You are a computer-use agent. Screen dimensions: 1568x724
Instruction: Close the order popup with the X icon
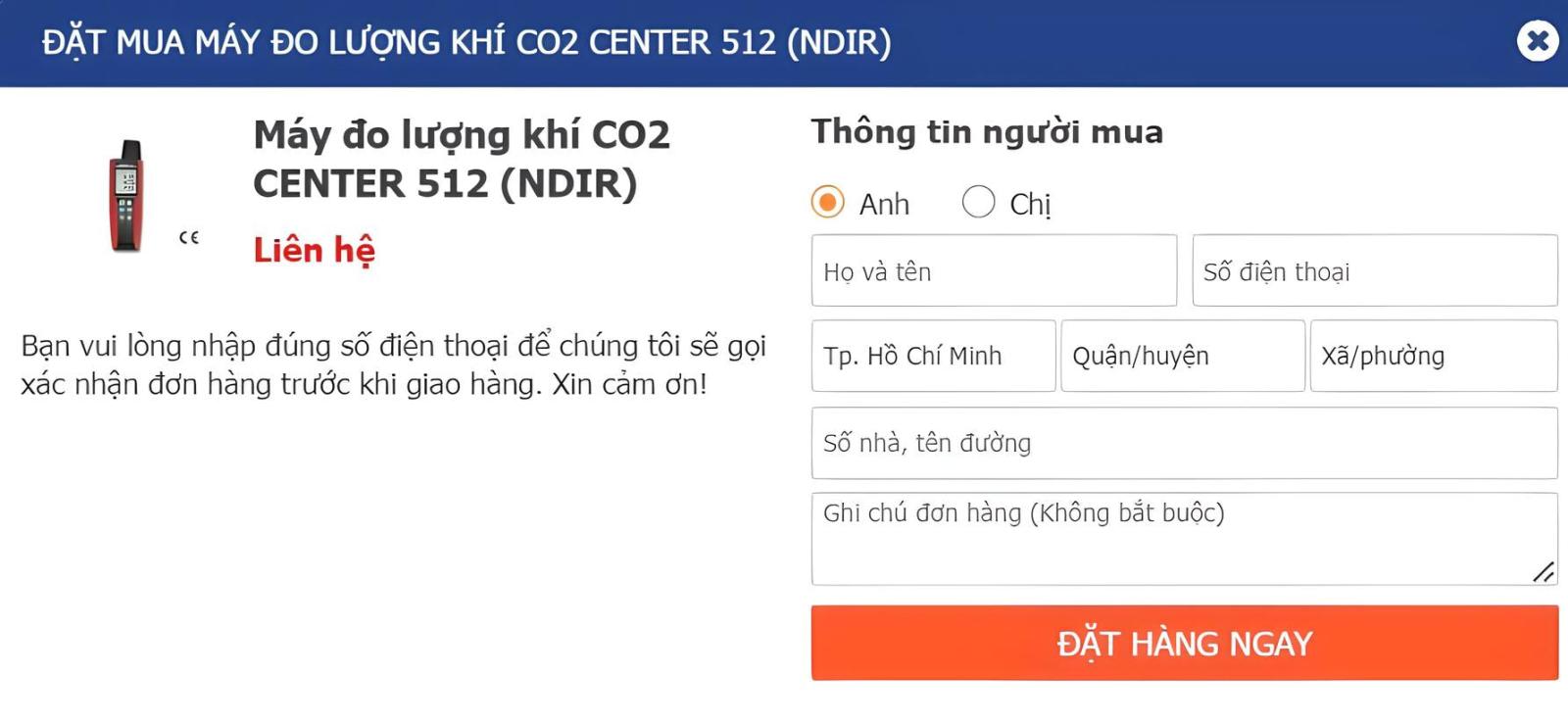pyautogui.click(x=1537, y=41)
